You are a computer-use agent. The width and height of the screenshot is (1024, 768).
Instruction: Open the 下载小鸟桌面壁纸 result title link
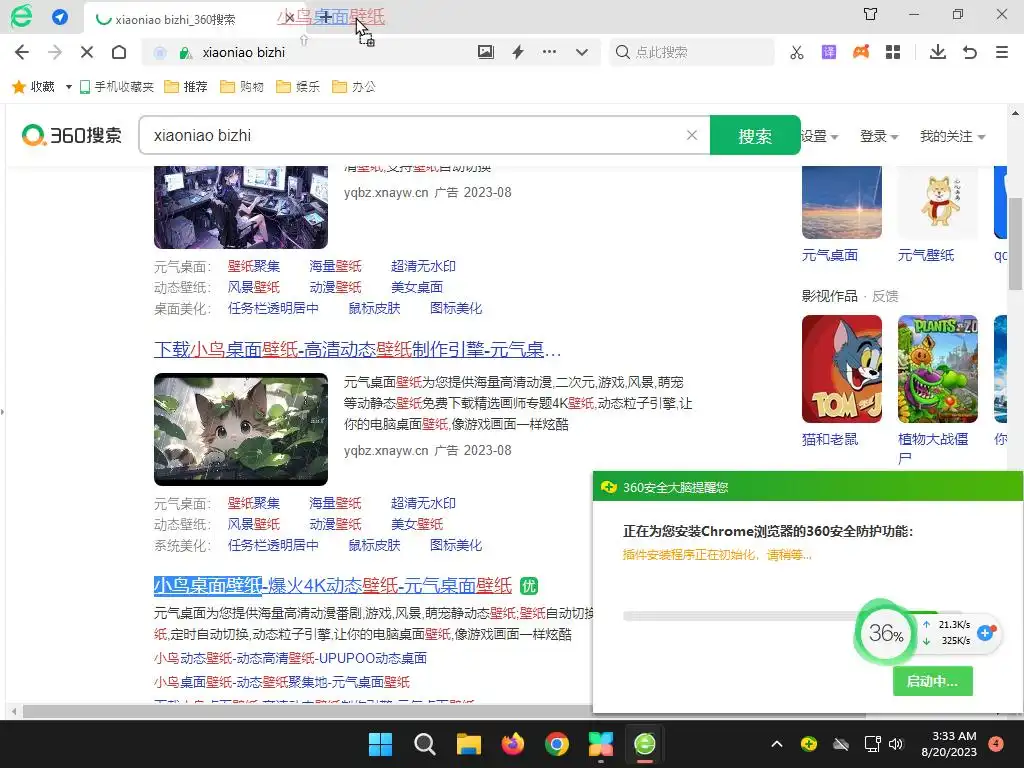point(357,349)
